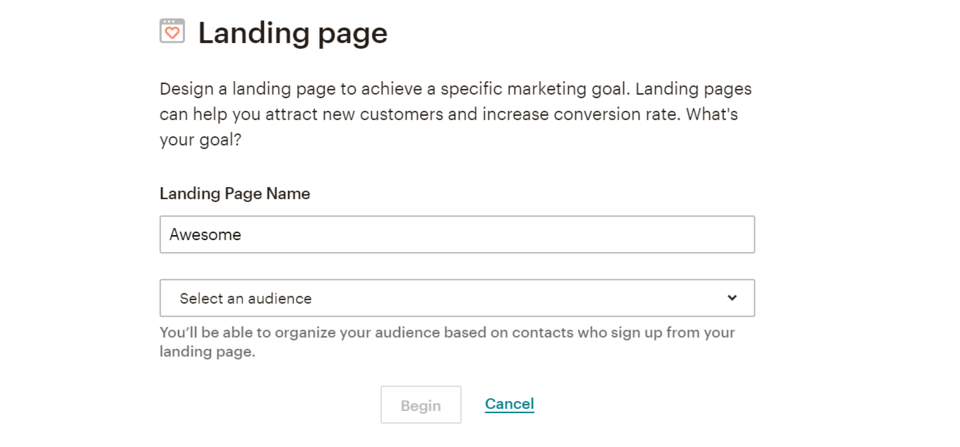
Task: Click the "Landing Page Name" label
Action: click(x=235, y=194)
